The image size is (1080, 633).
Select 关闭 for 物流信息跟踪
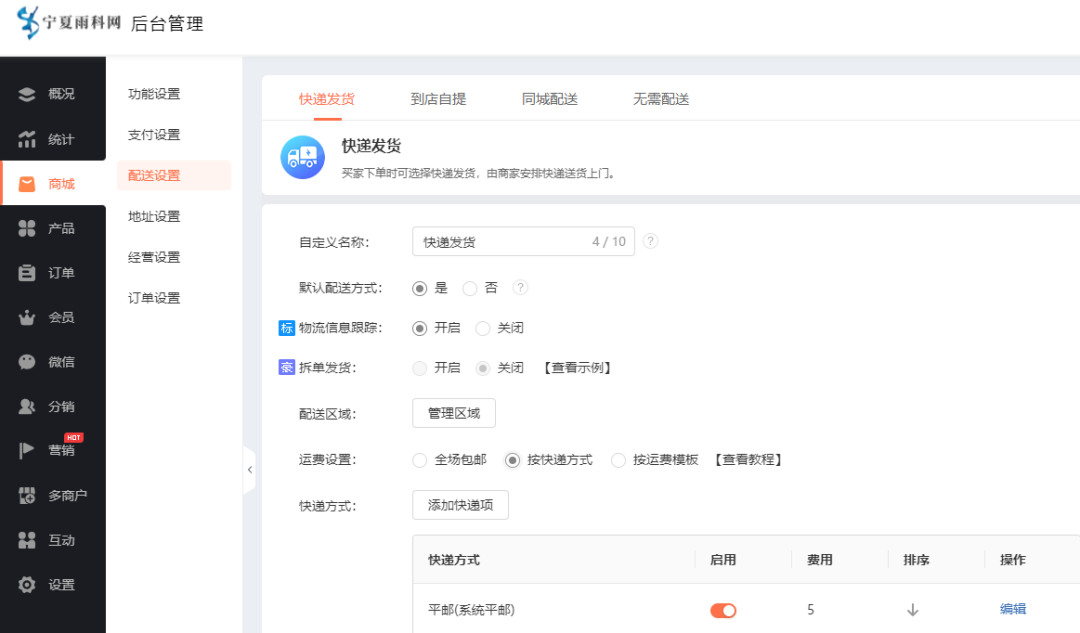[483, 328]
